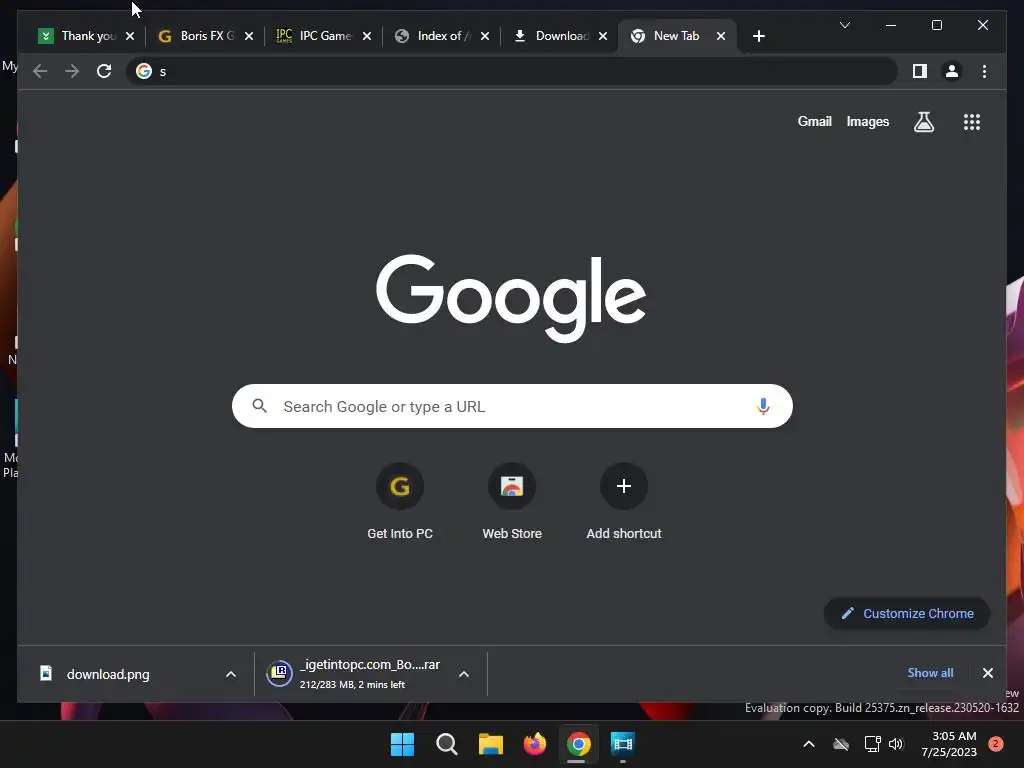
Task: Open the Google apps grid
Action: coord(972,121)
